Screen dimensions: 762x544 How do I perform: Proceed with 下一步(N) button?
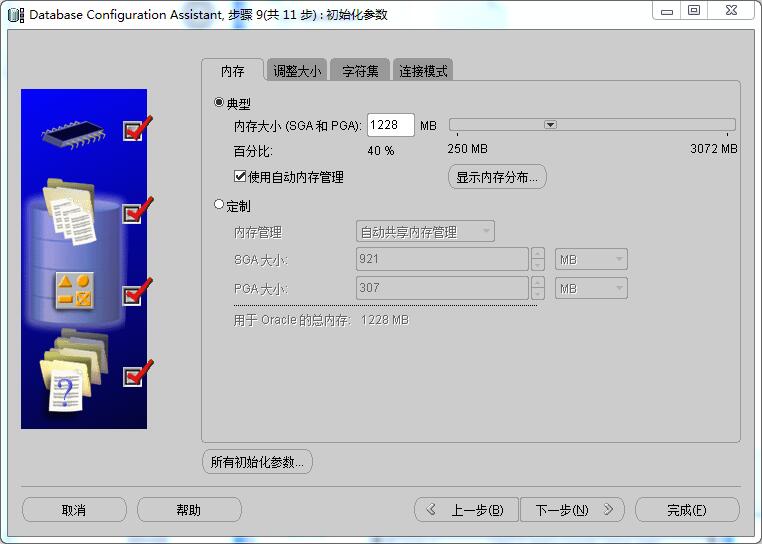point(572,509)
